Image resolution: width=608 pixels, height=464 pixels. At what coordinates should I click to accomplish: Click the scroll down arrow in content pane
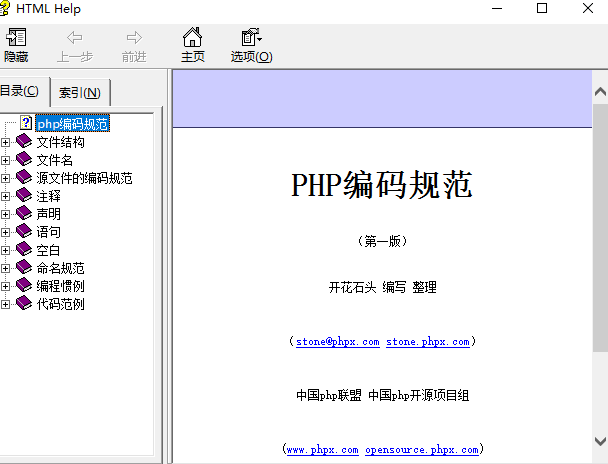tap(599, 440)
